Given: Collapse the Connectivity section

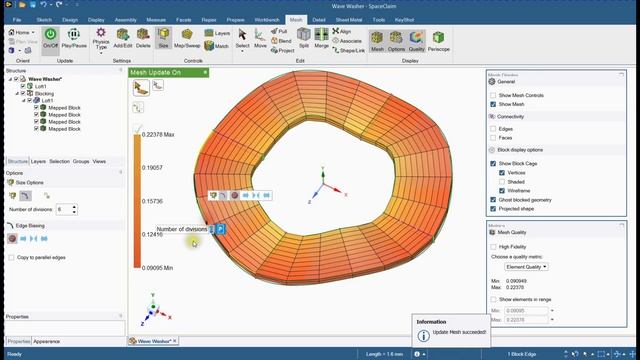Looking at the screenshot, I should tap(492, 116).
